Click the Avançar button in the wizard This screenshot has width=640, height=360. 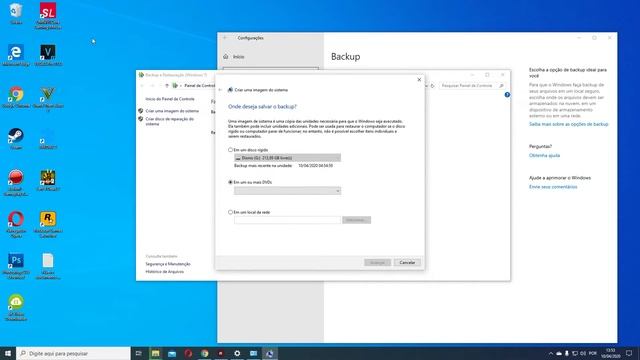coord(377,262)
